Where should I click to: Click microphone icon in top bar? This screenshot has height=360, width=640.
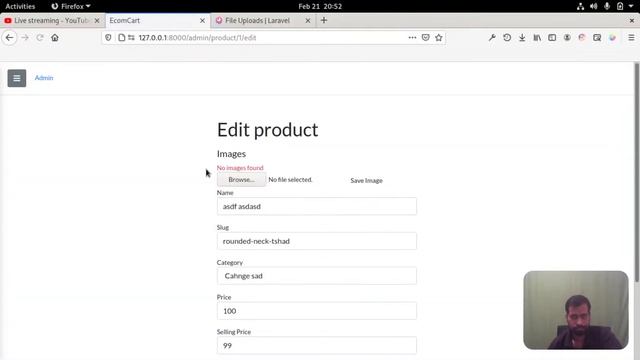[607, 6]
